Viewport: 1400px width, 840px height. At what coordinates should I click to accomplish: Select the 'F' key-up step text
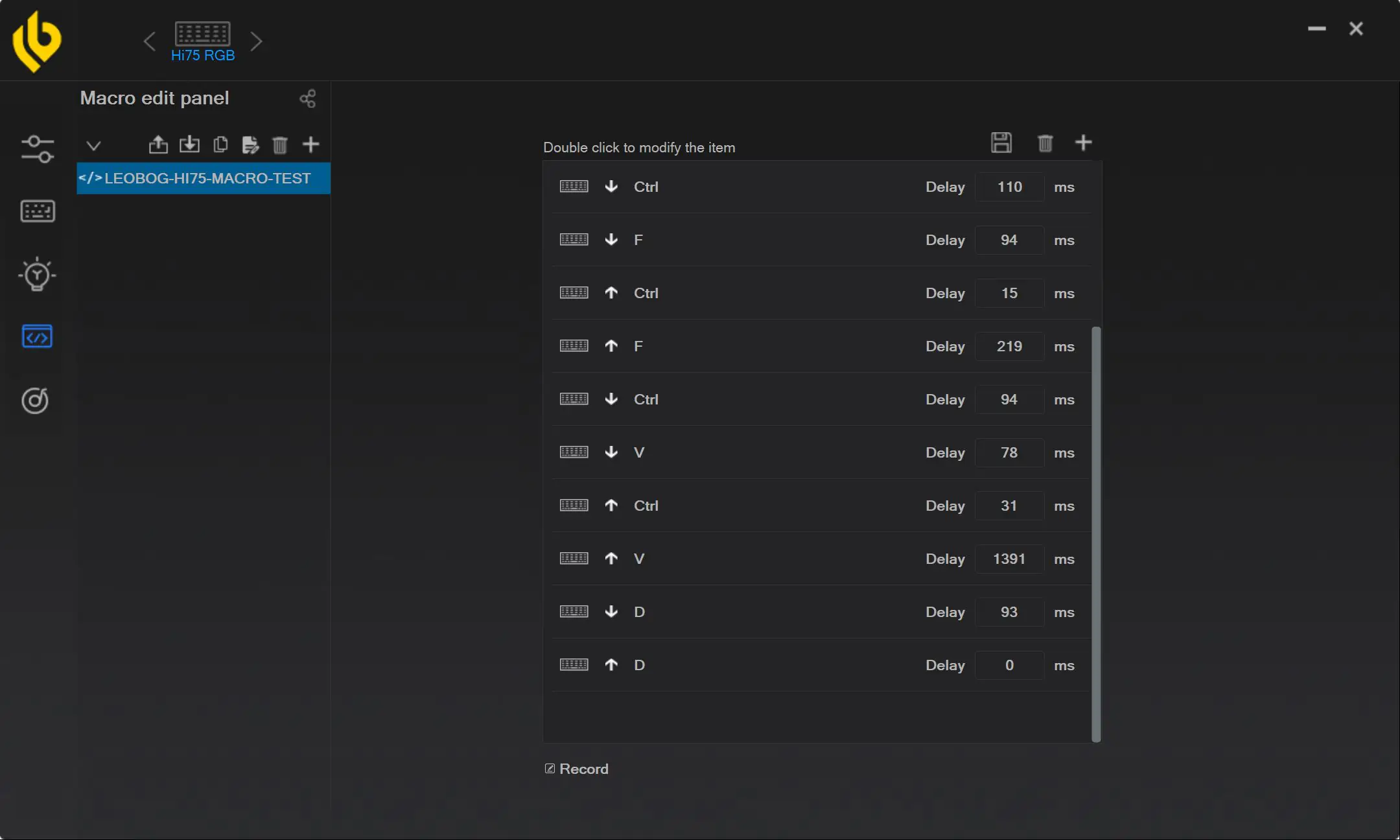tap(638, 346)
